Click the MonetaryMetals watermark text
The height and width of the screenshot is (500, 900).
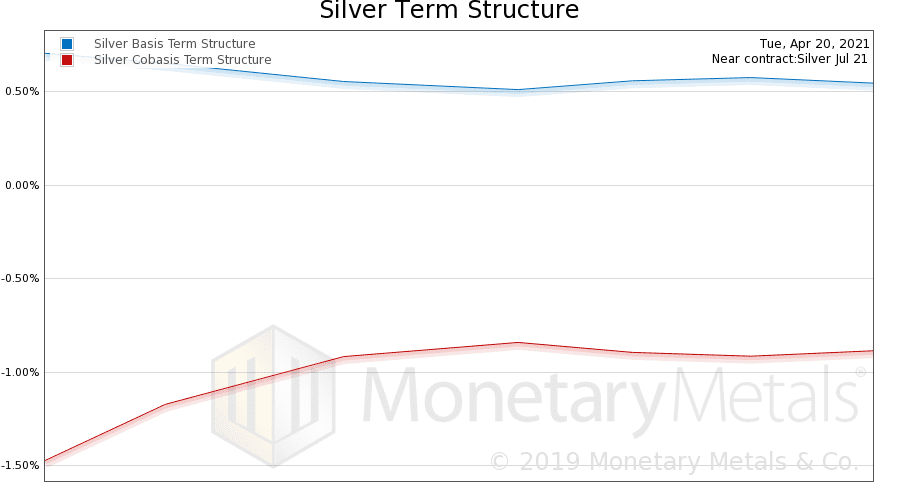pos(610,397)
